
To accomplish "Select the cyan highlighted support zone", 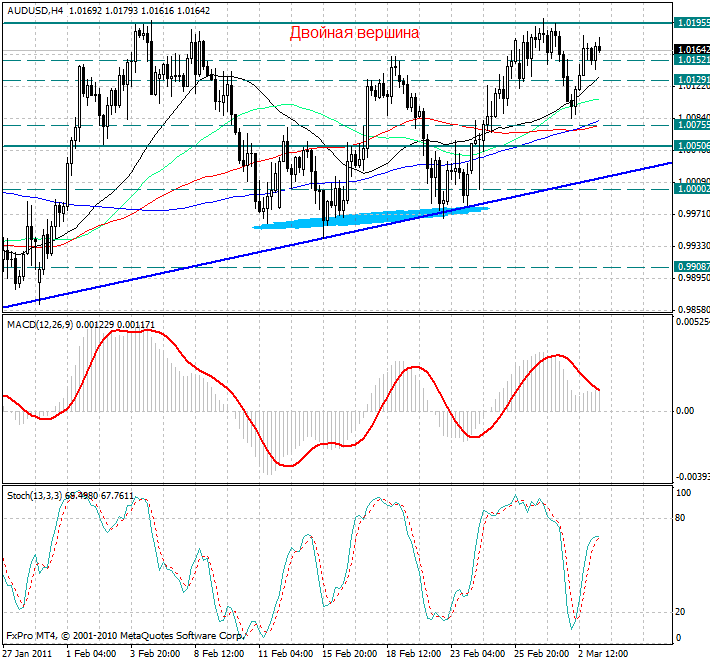I will [x=370, y=217].
